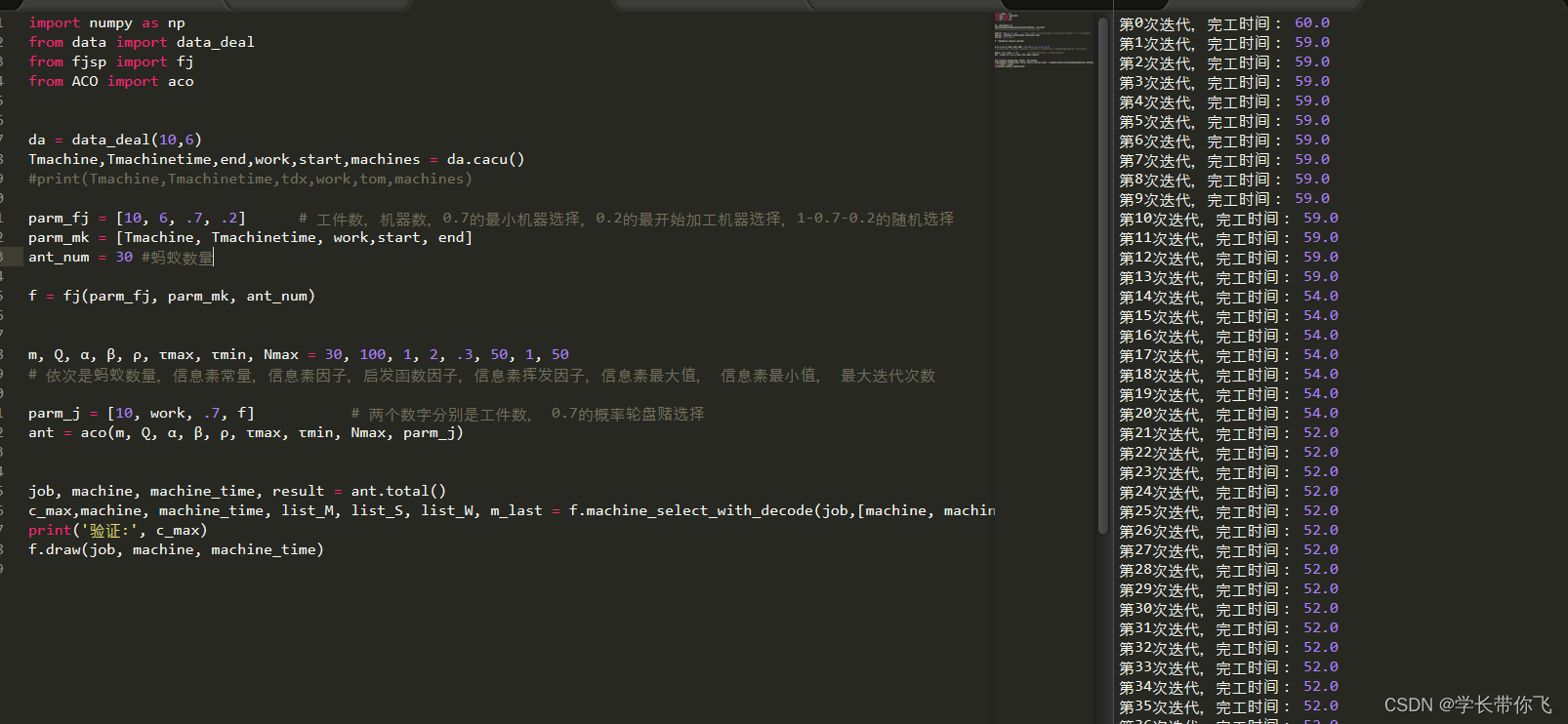Click the commented '#print(Tmachine,...' line
The width and height of the screenshot is (1568, 724).
(x=250, y=179)
